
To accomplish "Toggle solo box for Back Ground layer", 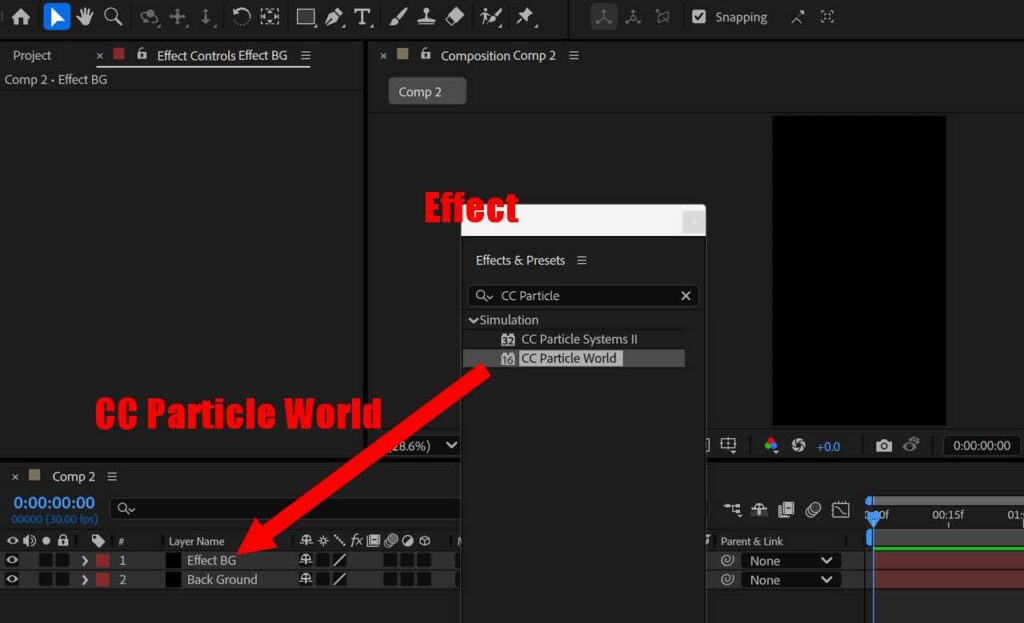I will (45, 579).
